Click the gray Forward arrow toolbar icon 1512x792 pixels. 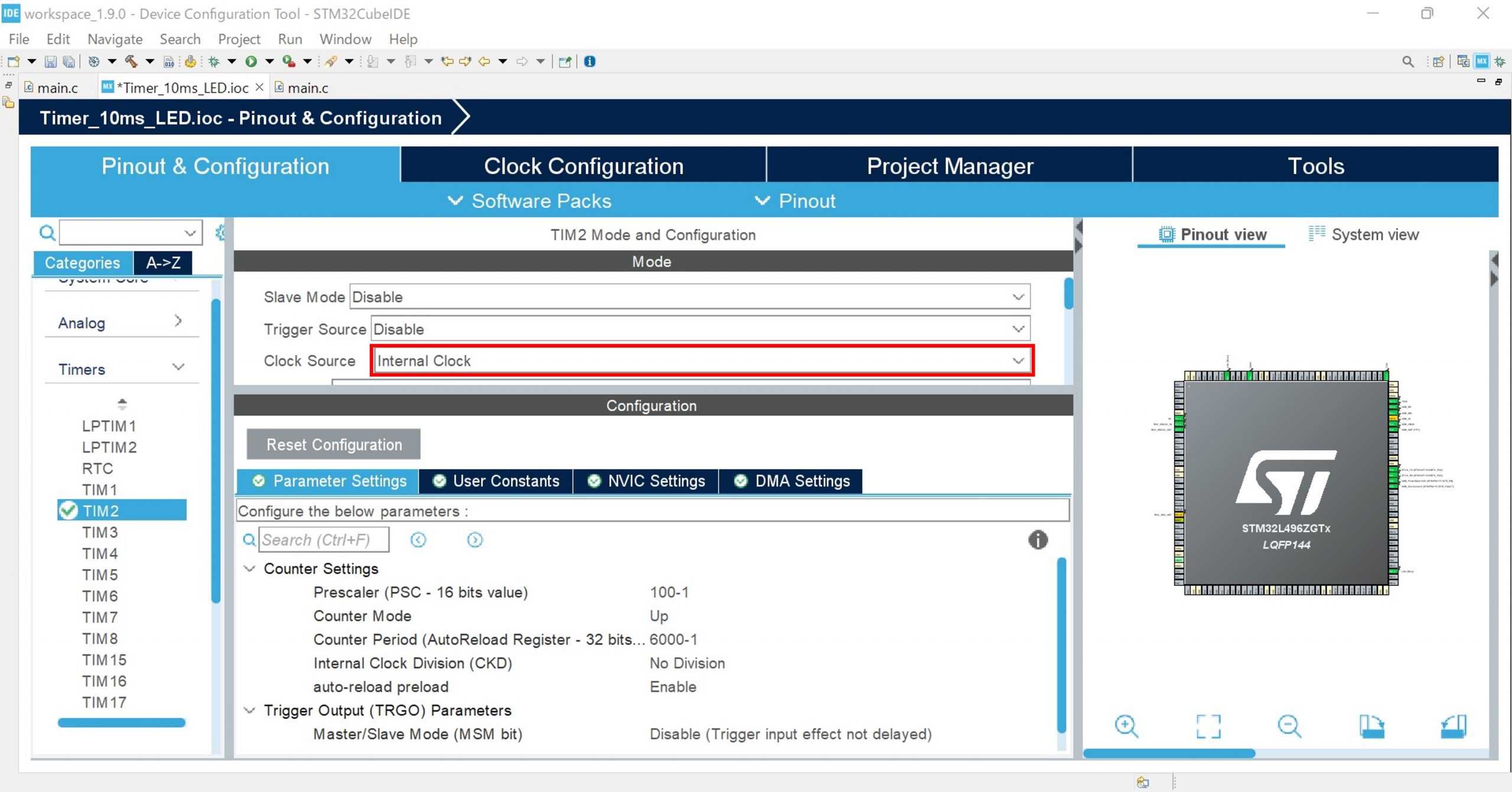pos(522,61)
